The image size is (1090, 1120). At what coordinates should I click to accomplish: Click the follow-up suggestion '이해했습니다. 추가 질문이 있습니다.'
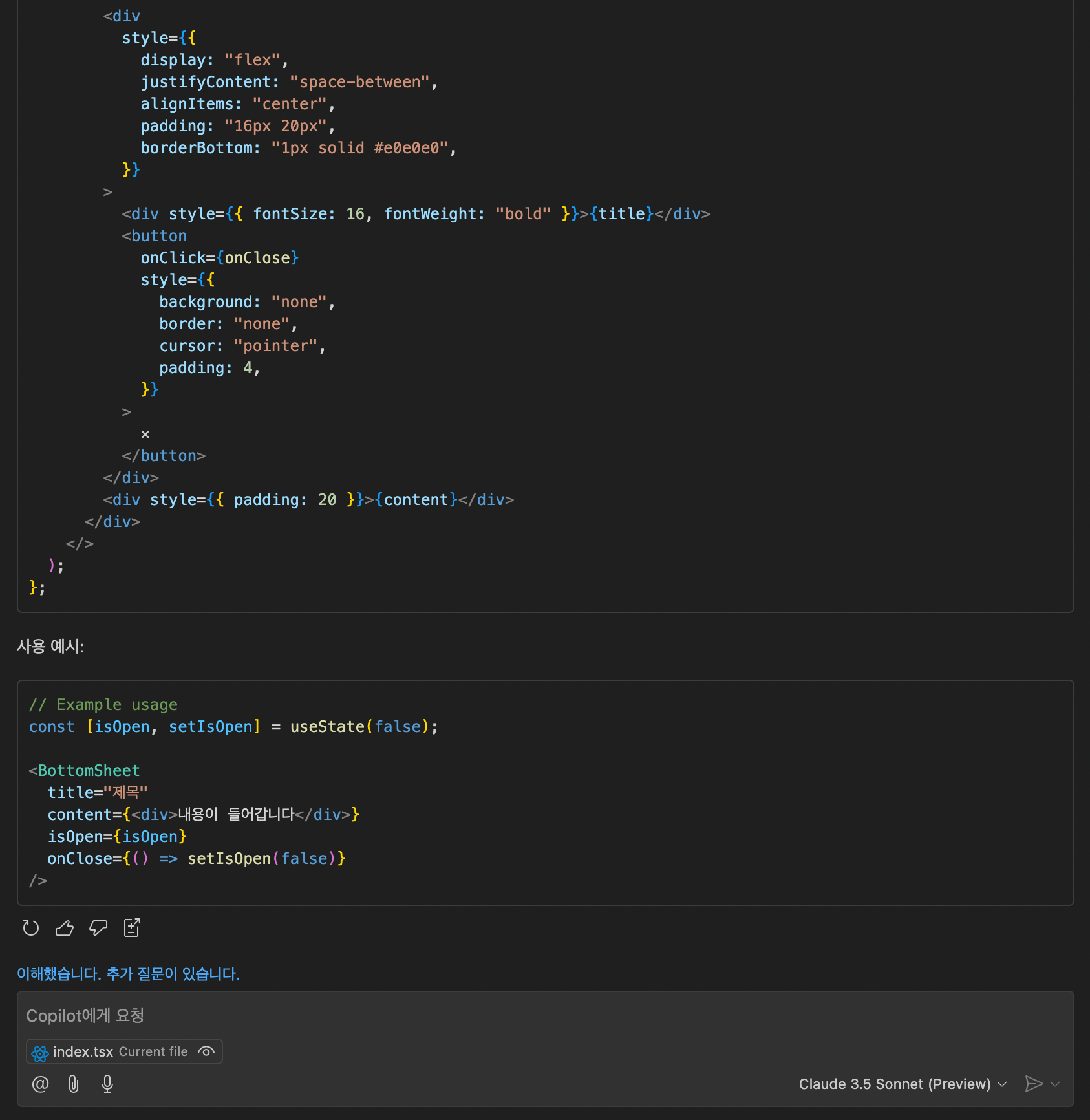coord(128,974)
